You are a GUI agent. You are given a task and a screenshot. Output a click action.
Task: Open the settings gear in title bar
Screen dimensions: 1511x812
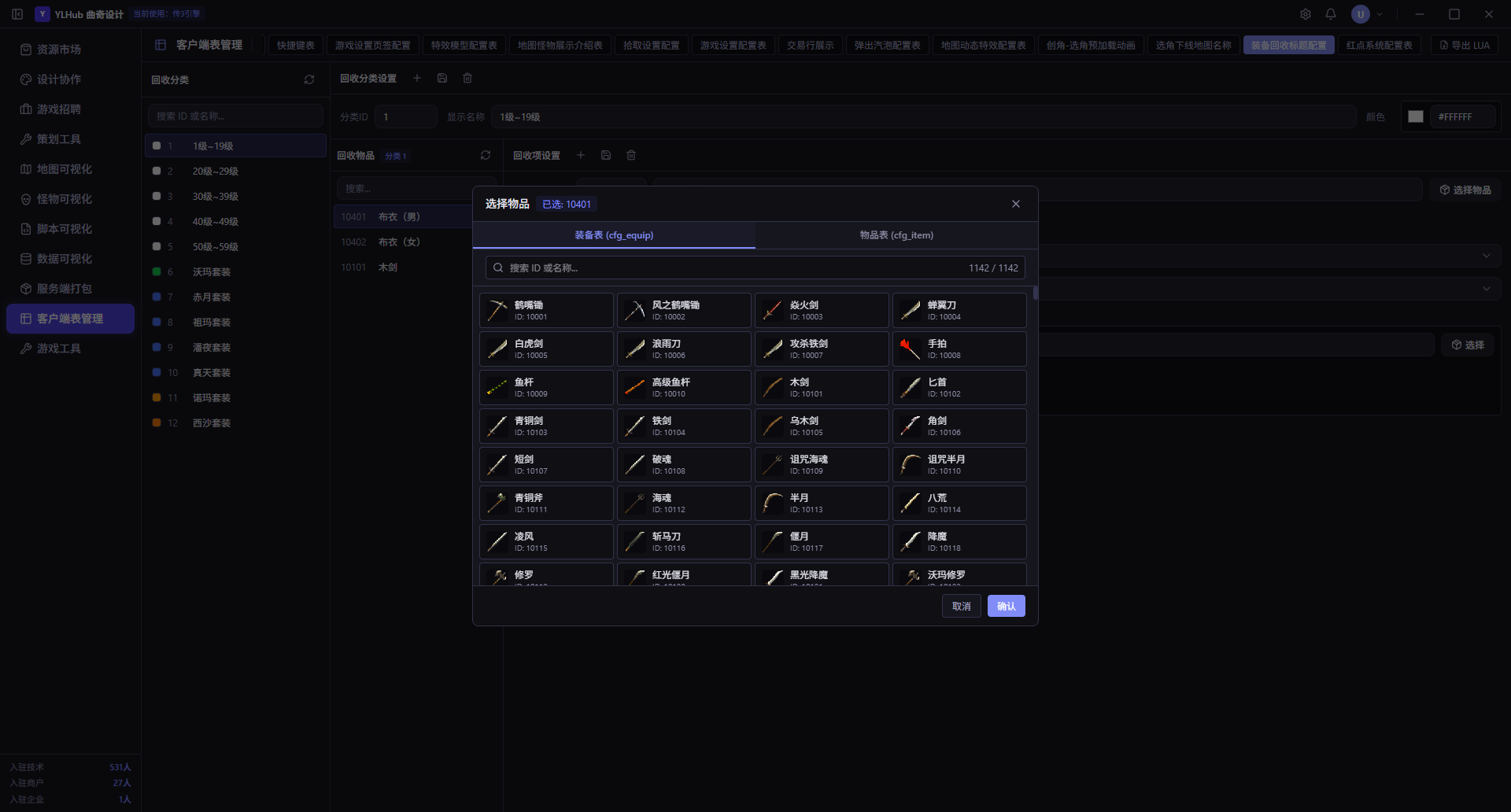coord(1306,14)
